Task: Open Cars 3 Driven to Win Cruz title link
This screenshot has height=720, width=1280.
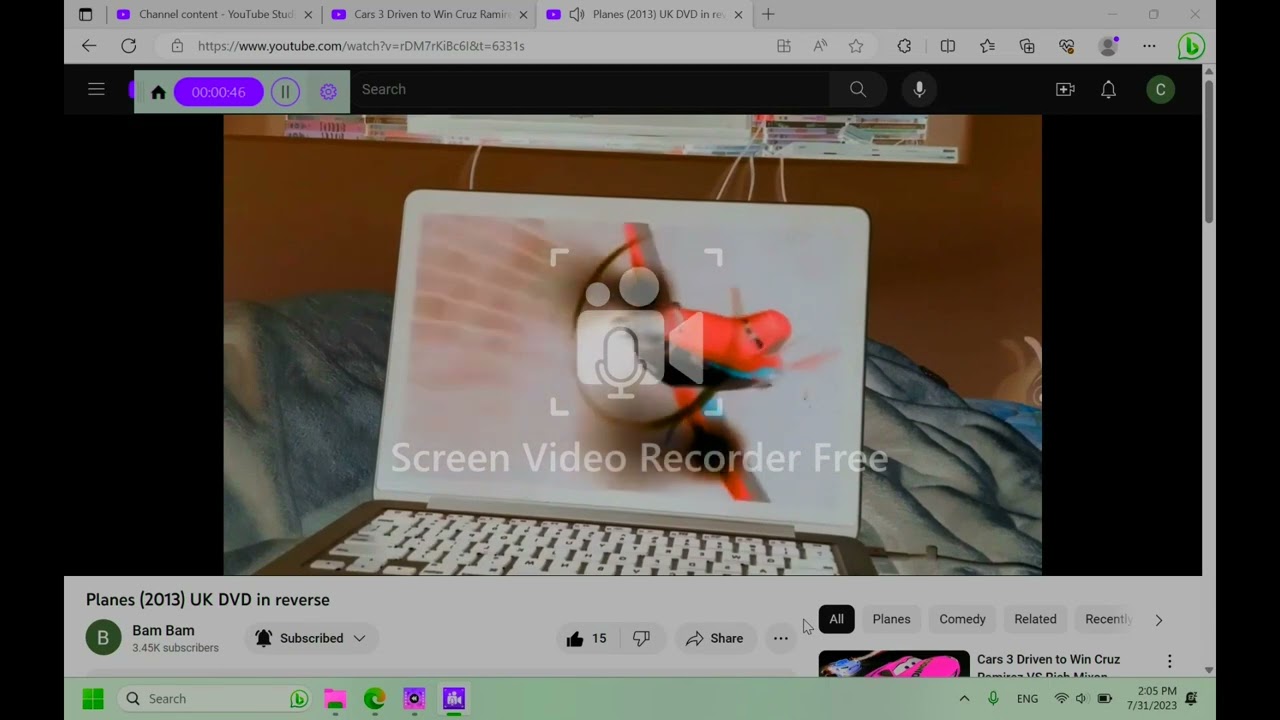Action: pyautogui.click(x=1048, y=667)
